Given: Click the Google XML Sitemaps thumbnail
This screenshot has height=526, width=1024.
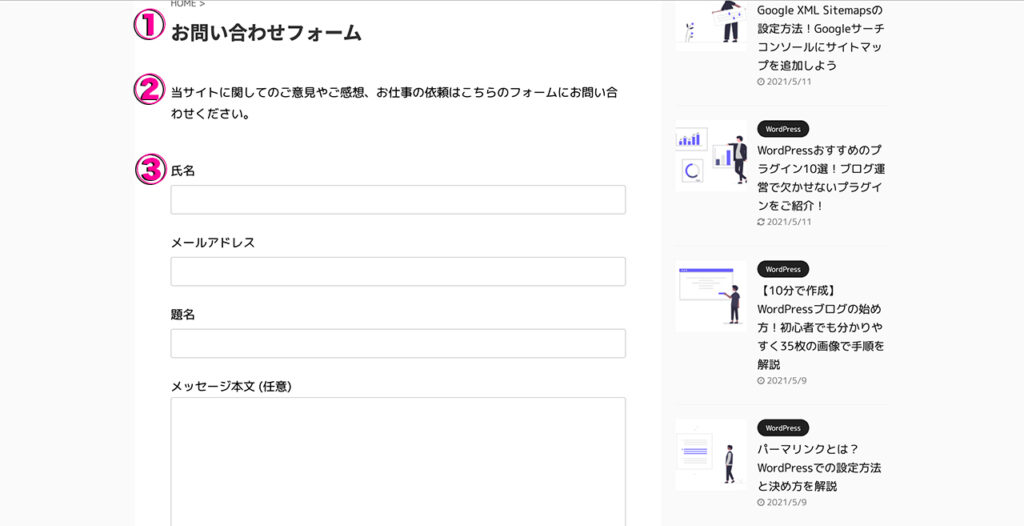Looking at the screenshot, I should (711, 25).
